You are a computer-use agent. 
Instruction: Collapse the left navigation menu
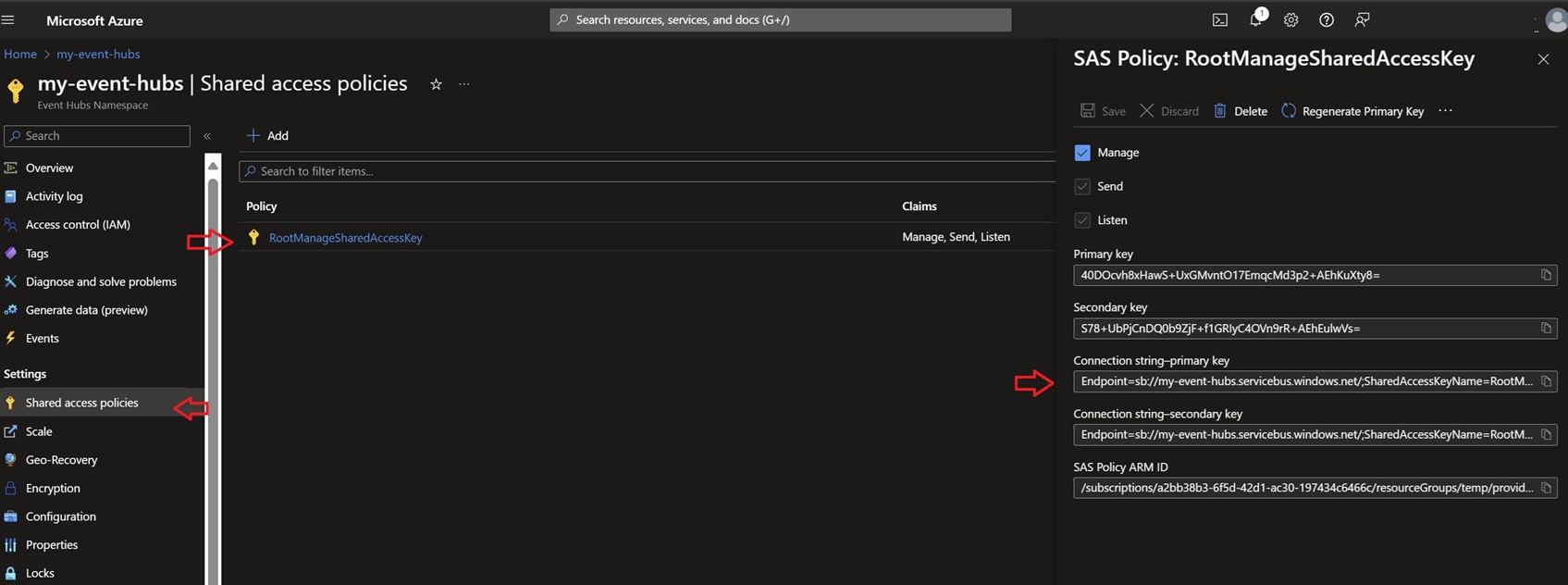tap(207, 136)
